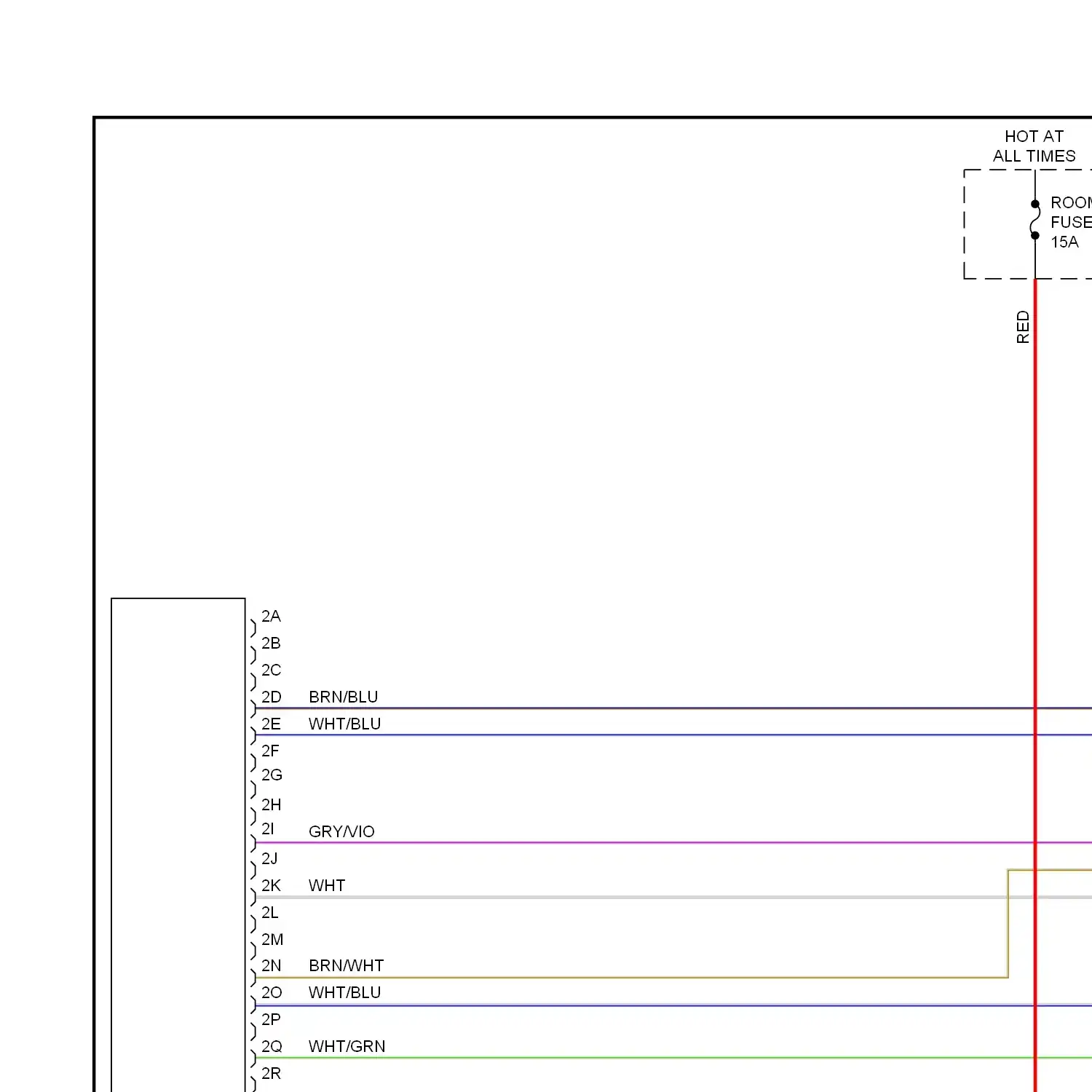Click the 15A fuse rating text

coord(1064,242)
